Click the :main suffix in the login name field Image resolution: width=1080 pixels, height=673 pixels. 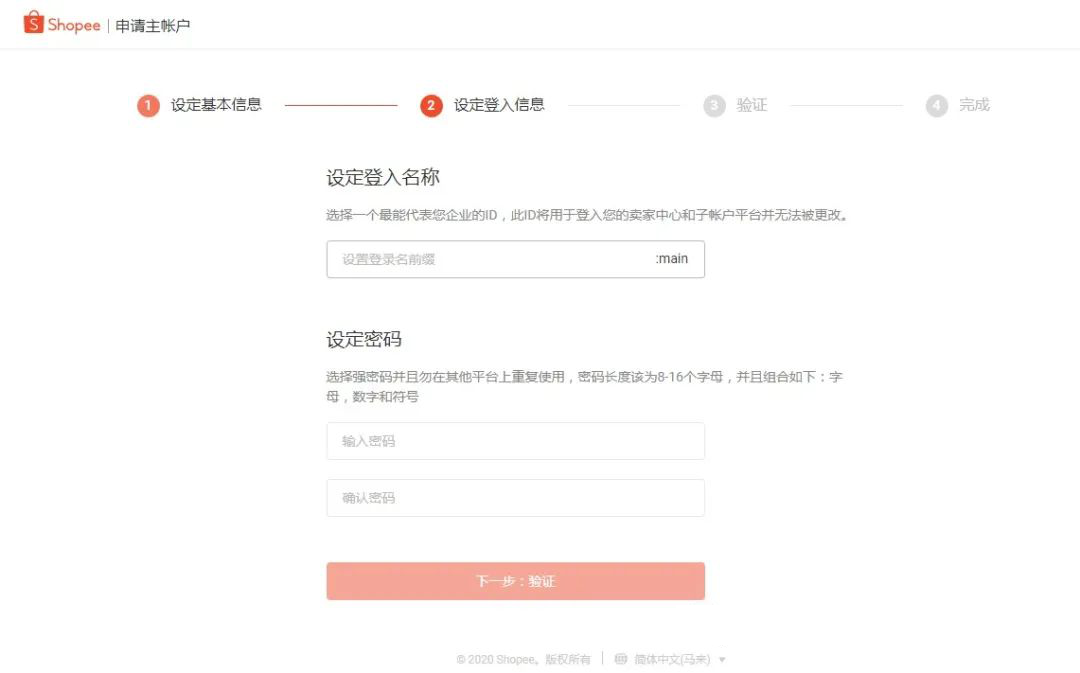[x=672, y=259]
